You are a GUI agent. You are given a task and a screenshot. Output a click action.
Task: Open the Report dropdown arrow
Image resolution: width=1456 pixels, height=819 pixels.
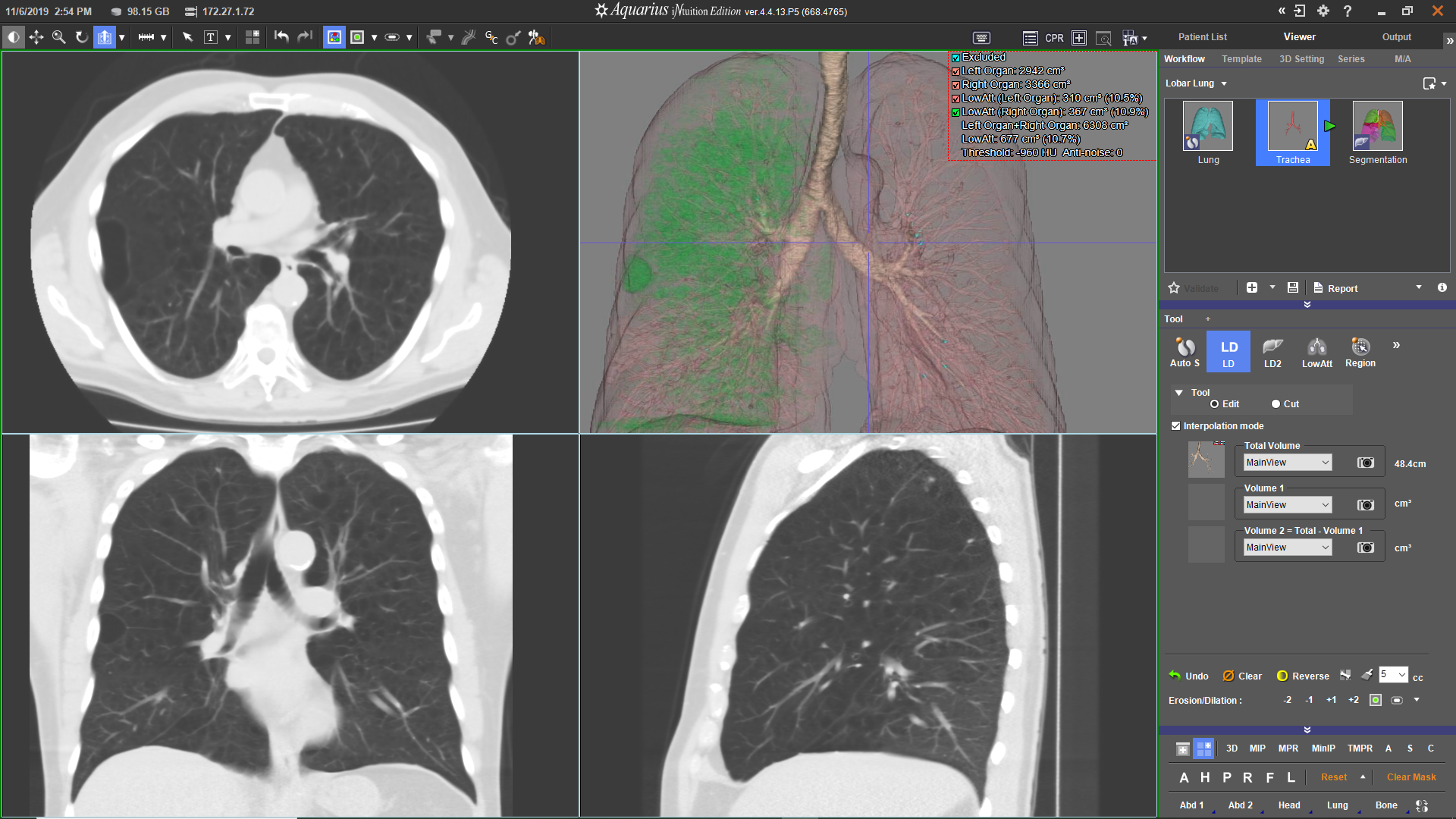(x=1419, y=287)
